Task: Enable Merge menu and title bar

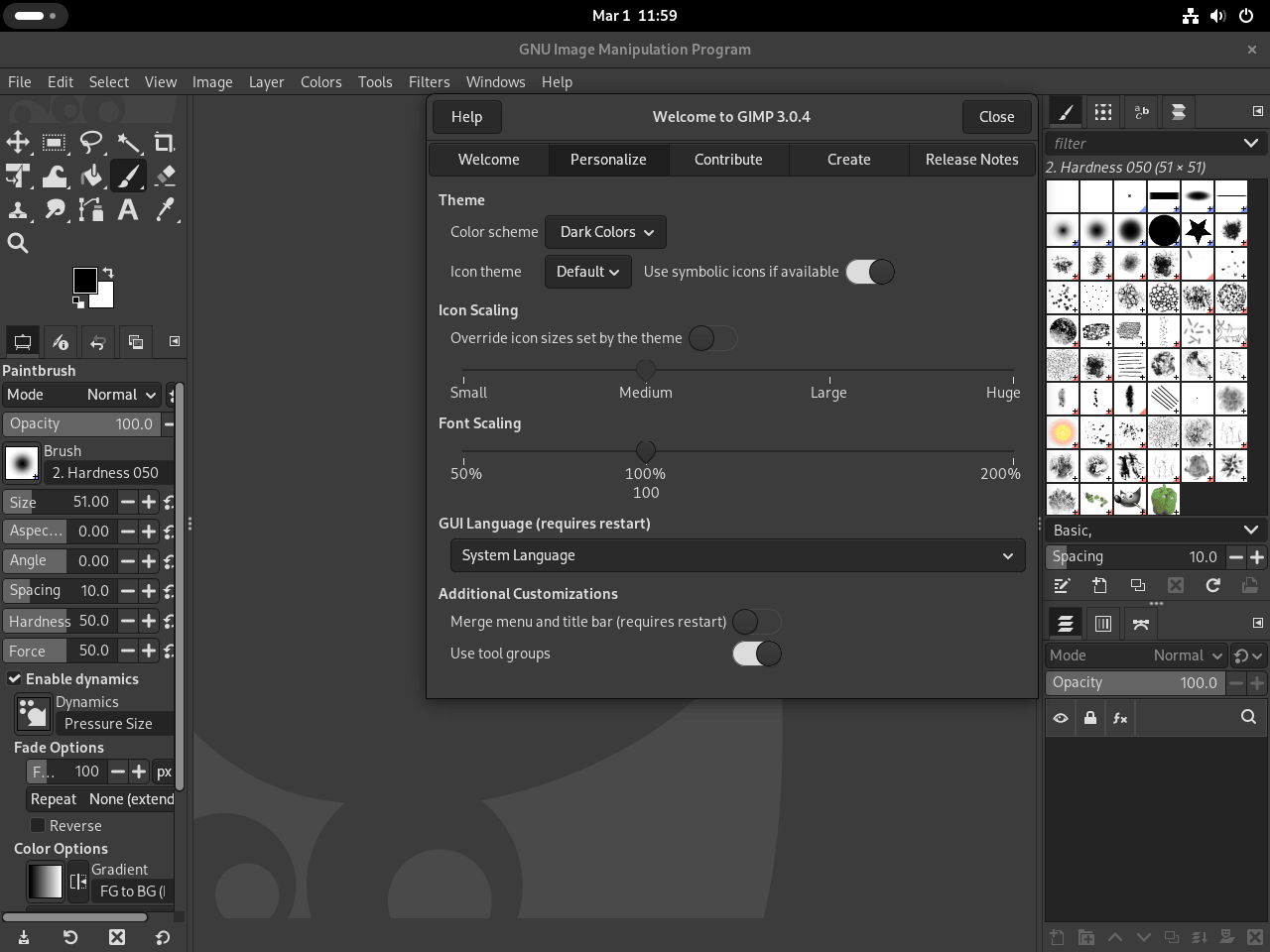Action: tap(757, 622)
